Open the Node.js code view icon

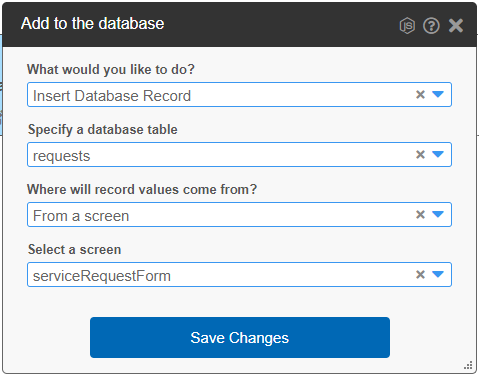click(x=407, y=26)
